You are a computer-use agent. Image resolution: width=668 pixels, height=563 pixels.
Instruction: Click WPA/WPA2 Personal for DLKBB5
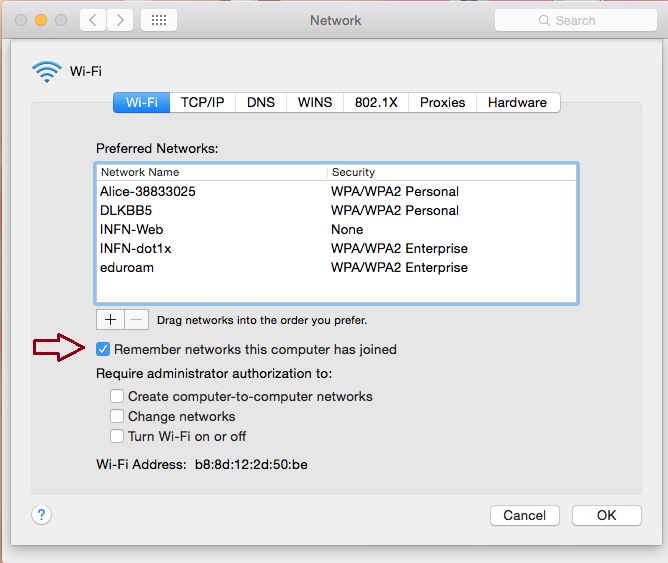tap(395, 210)
